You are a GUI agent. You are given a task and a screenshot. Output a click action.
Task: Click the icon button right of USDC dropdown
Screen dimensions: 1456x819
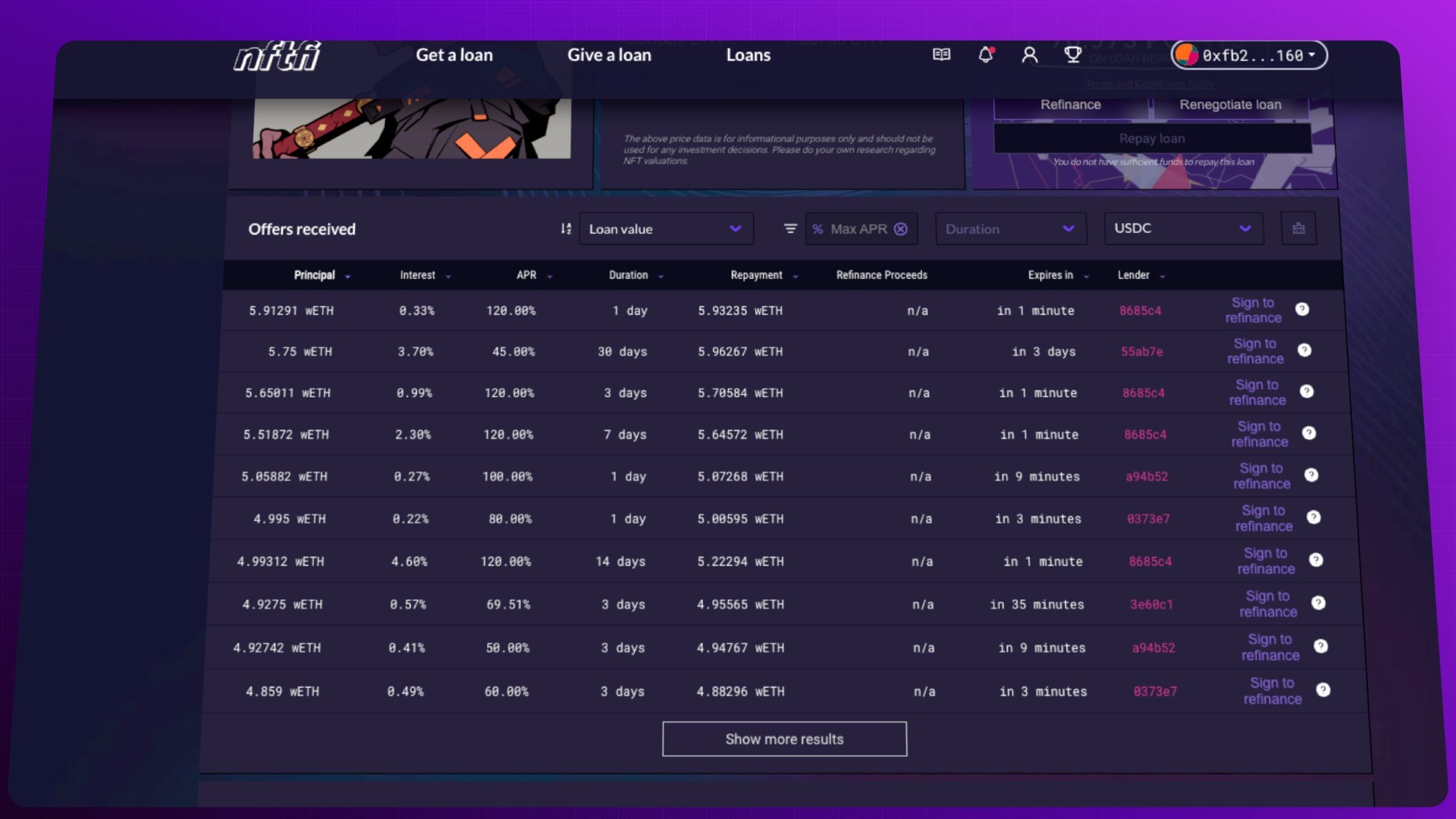[1298, 229]
